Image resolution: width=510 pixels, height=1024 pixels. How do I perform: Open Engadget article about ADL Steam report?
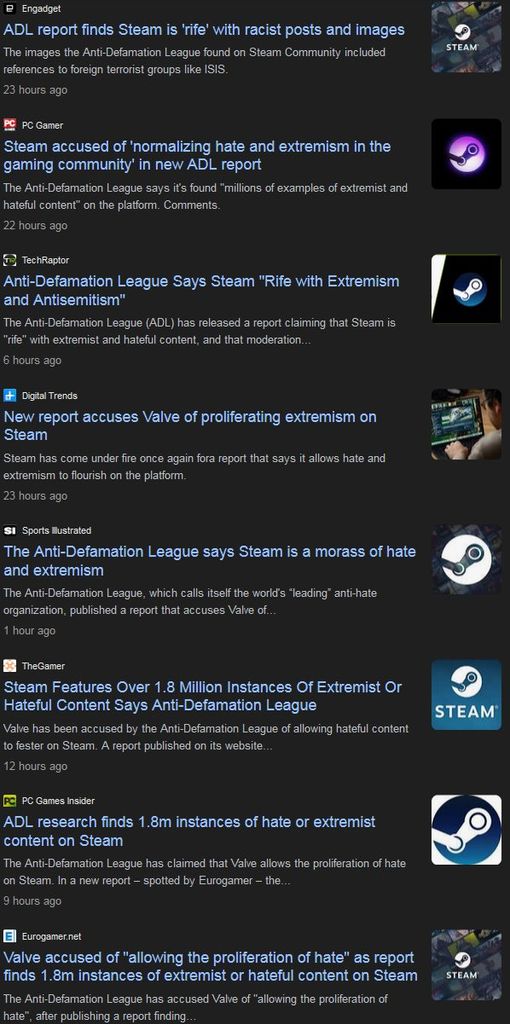coord(204,30)
